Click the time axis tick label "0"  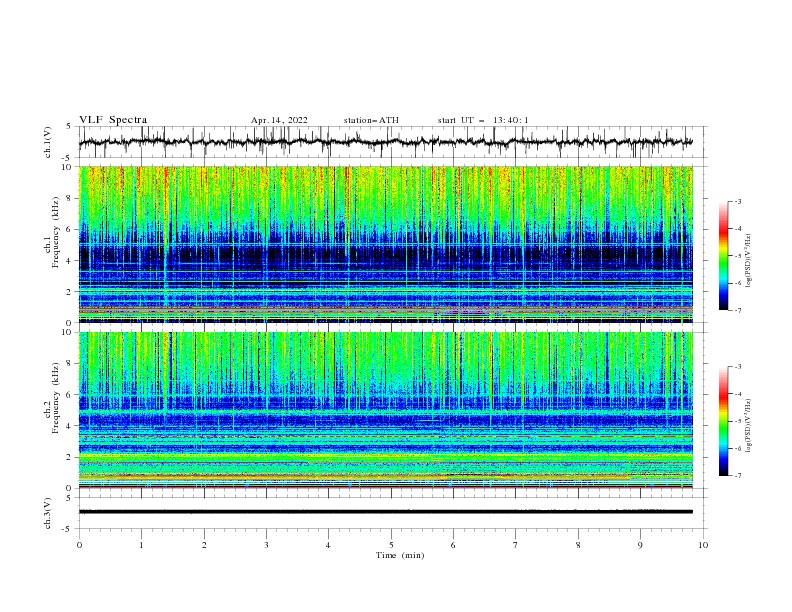[79, 545]
